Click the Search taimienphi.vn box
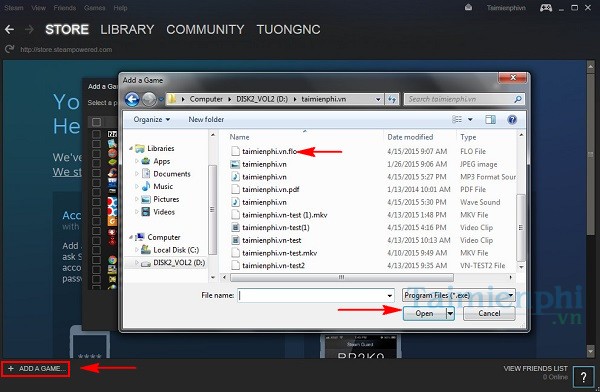This screenshot has width=600, height=392. pyautogui.click(x=463, y=99)
